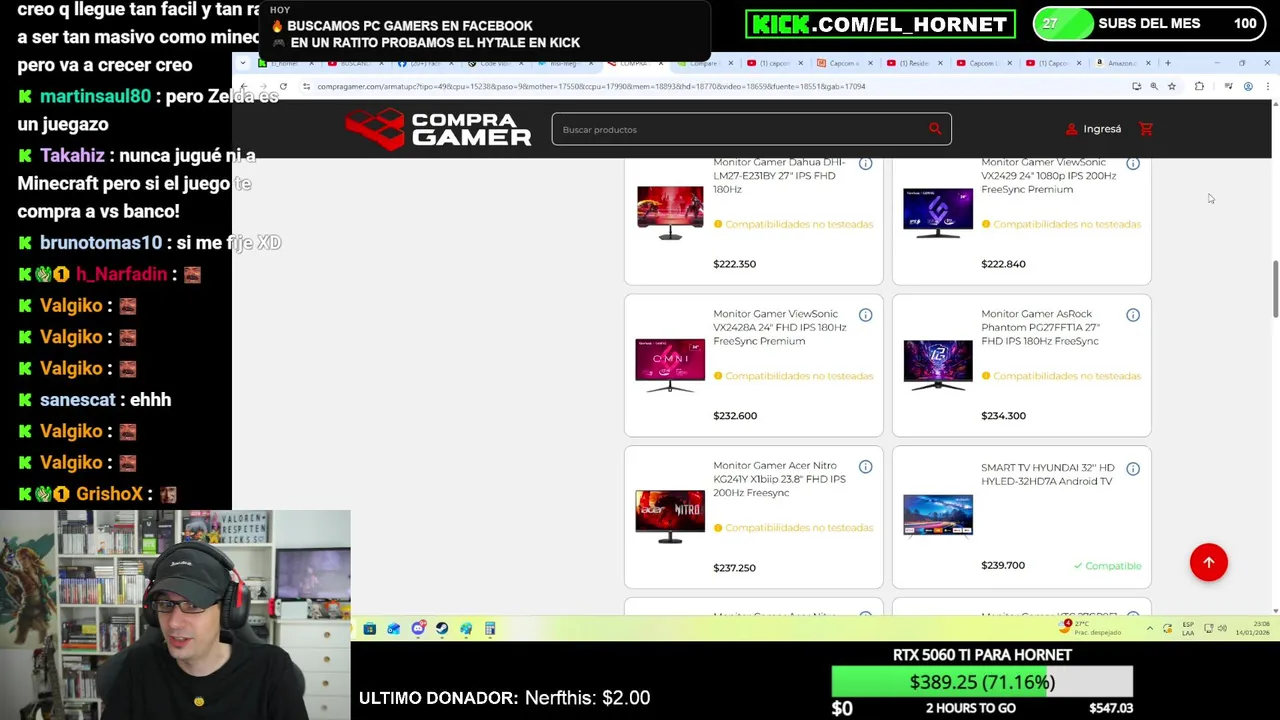
Task: Click the Compra Gamer logo
Action: [438, 129]
